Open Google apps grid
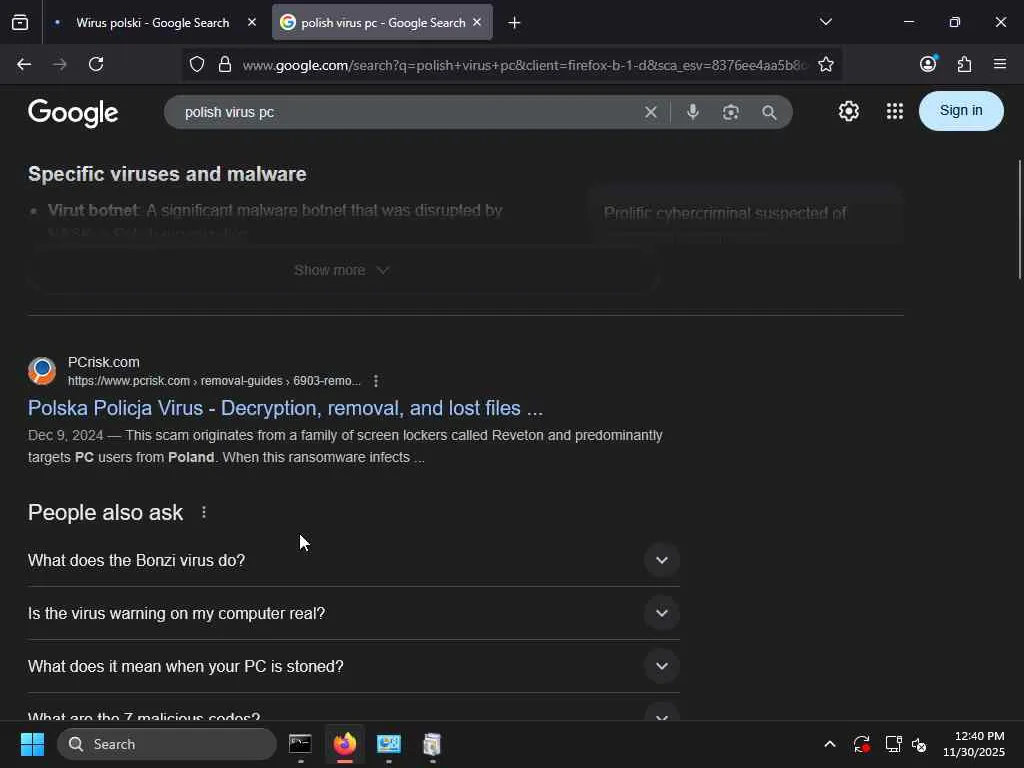 pos(895,111)
